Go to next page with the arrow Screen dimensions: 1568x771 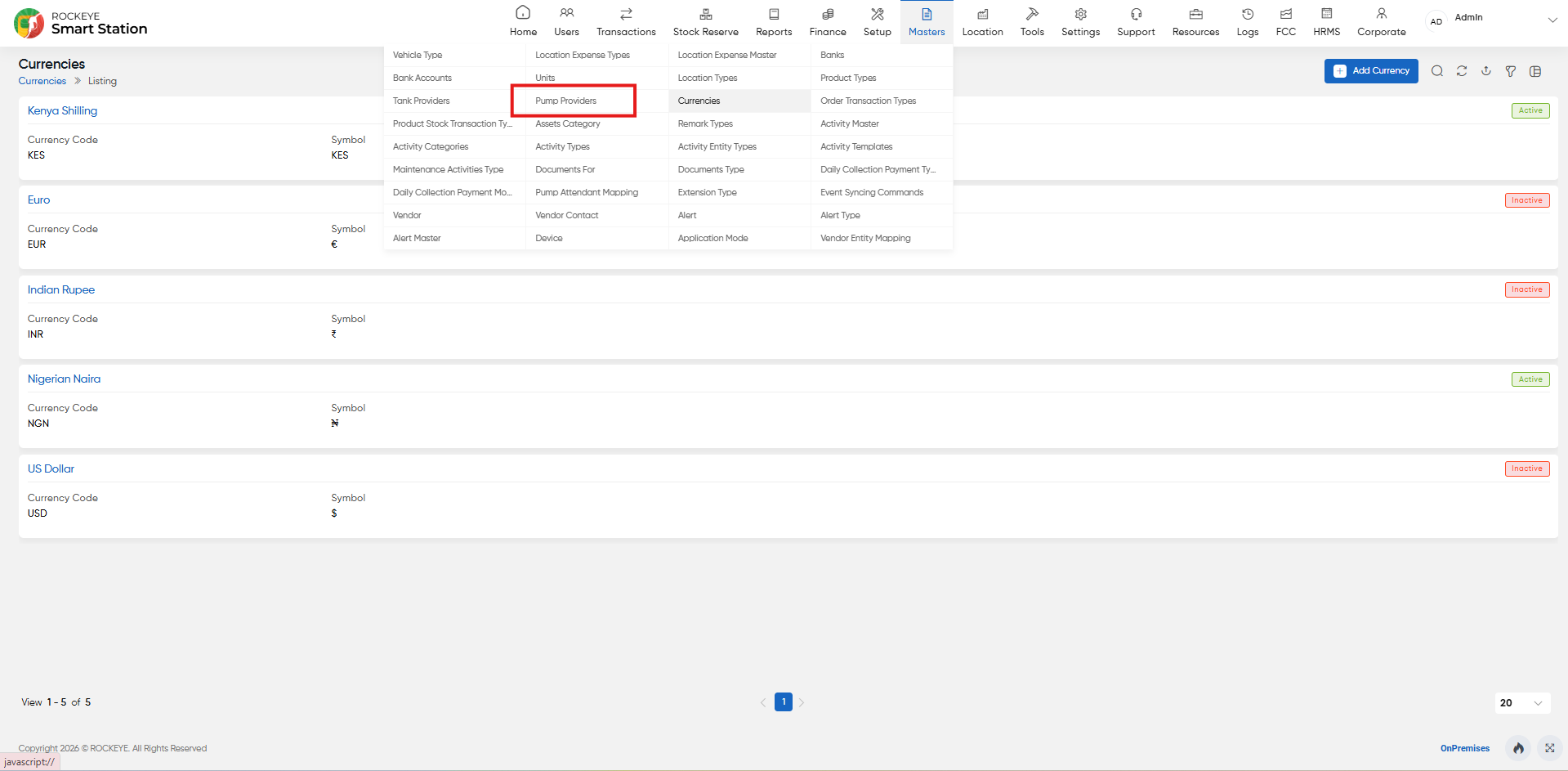802,702
